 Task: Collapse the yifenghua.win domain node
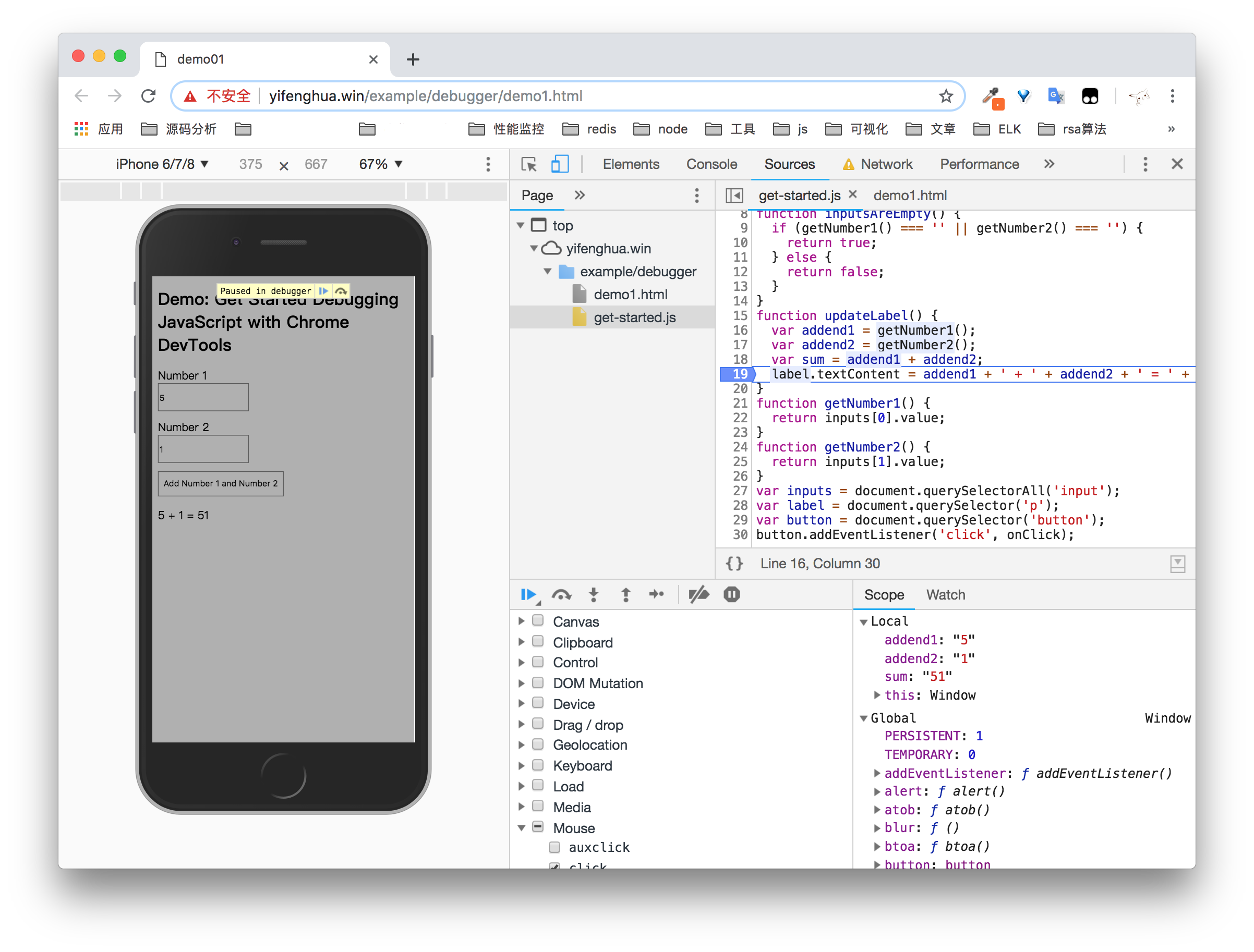coord(534,248)
